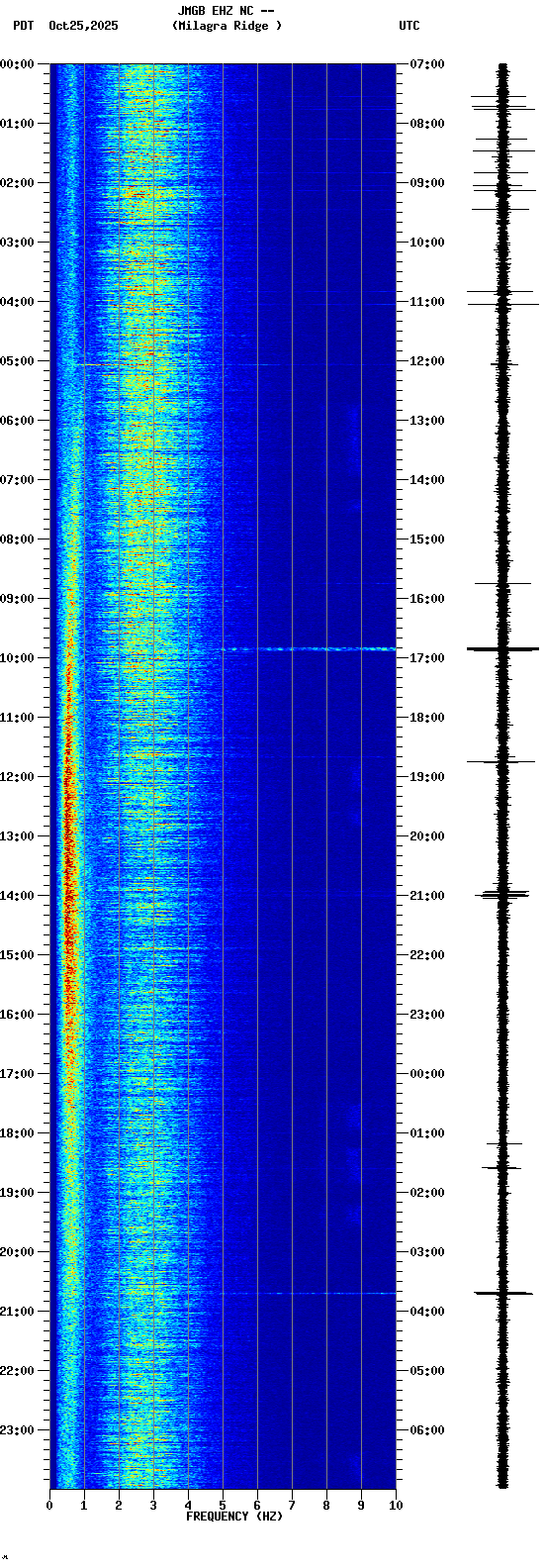Viewport: 546px width, 1568px height.
Task: Click the bright broadband streak near 17:00 UTC
Action: [309, 649]
